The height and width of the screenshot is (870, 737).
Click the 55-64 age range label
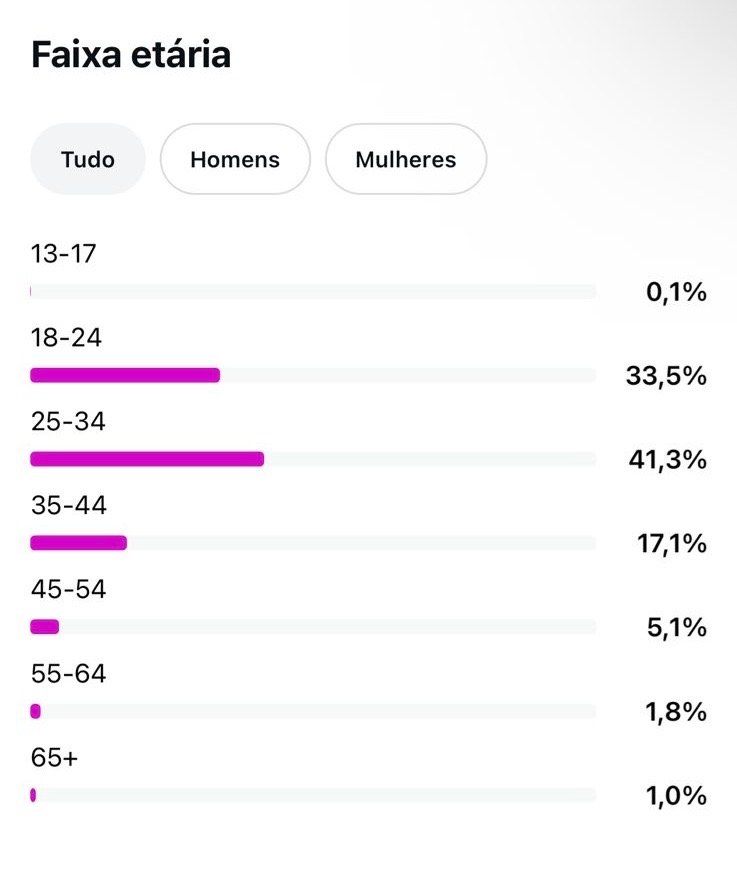[68, 674]
